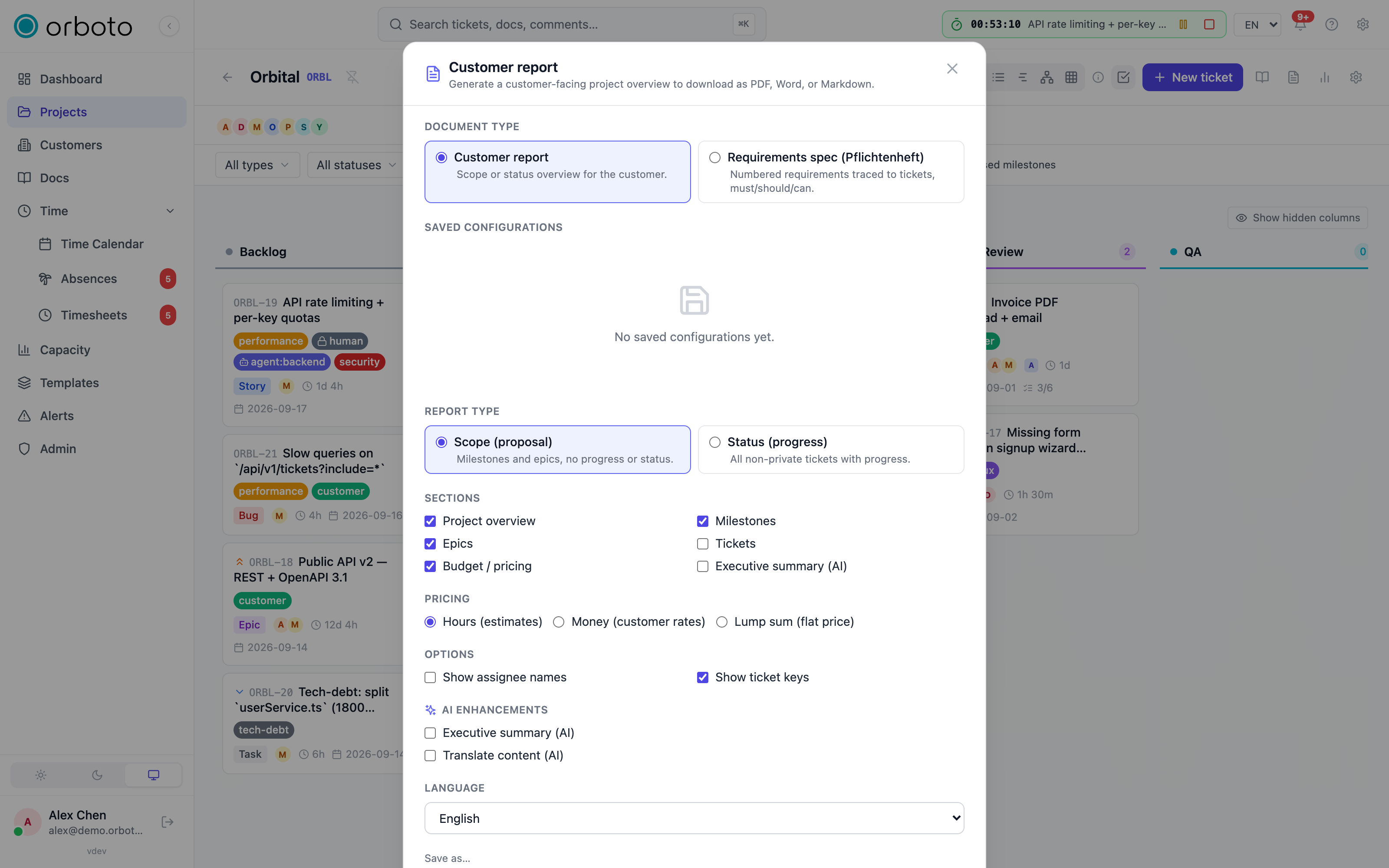The width and height of the screenshot is (1389, 868).
Task: Enable Translate content (AI)
Action: click(430, 755)
